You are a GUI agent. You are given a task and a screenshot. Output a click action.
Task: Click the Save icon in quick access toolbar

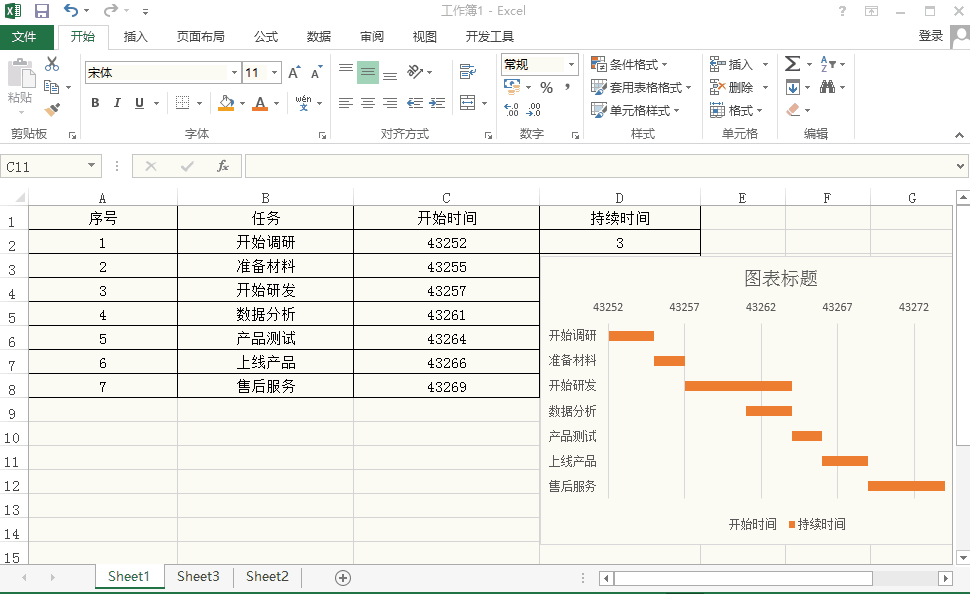(42, 11)
